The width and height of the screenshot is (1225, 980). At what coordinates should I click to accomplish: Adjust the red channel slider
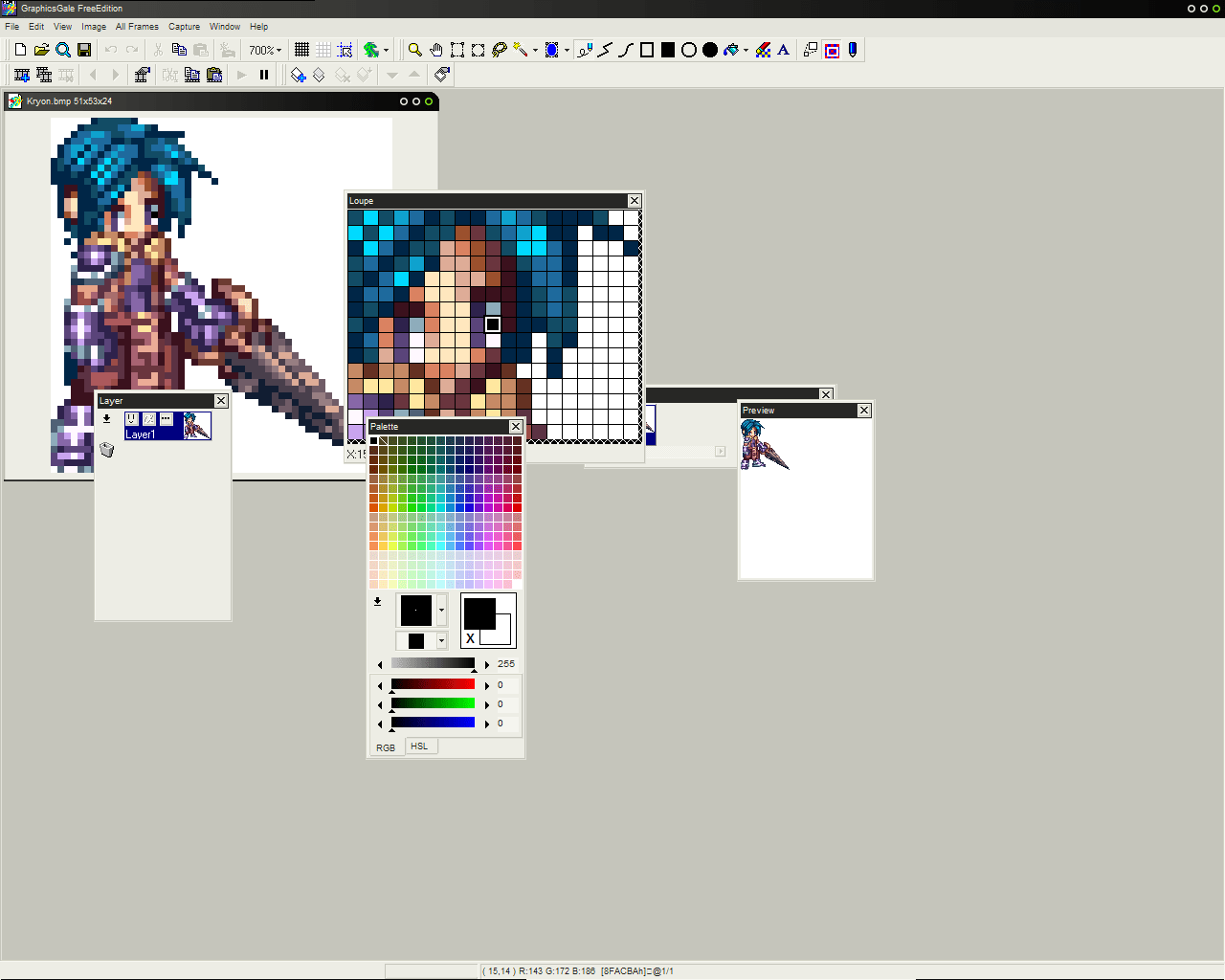click(433, 685)
